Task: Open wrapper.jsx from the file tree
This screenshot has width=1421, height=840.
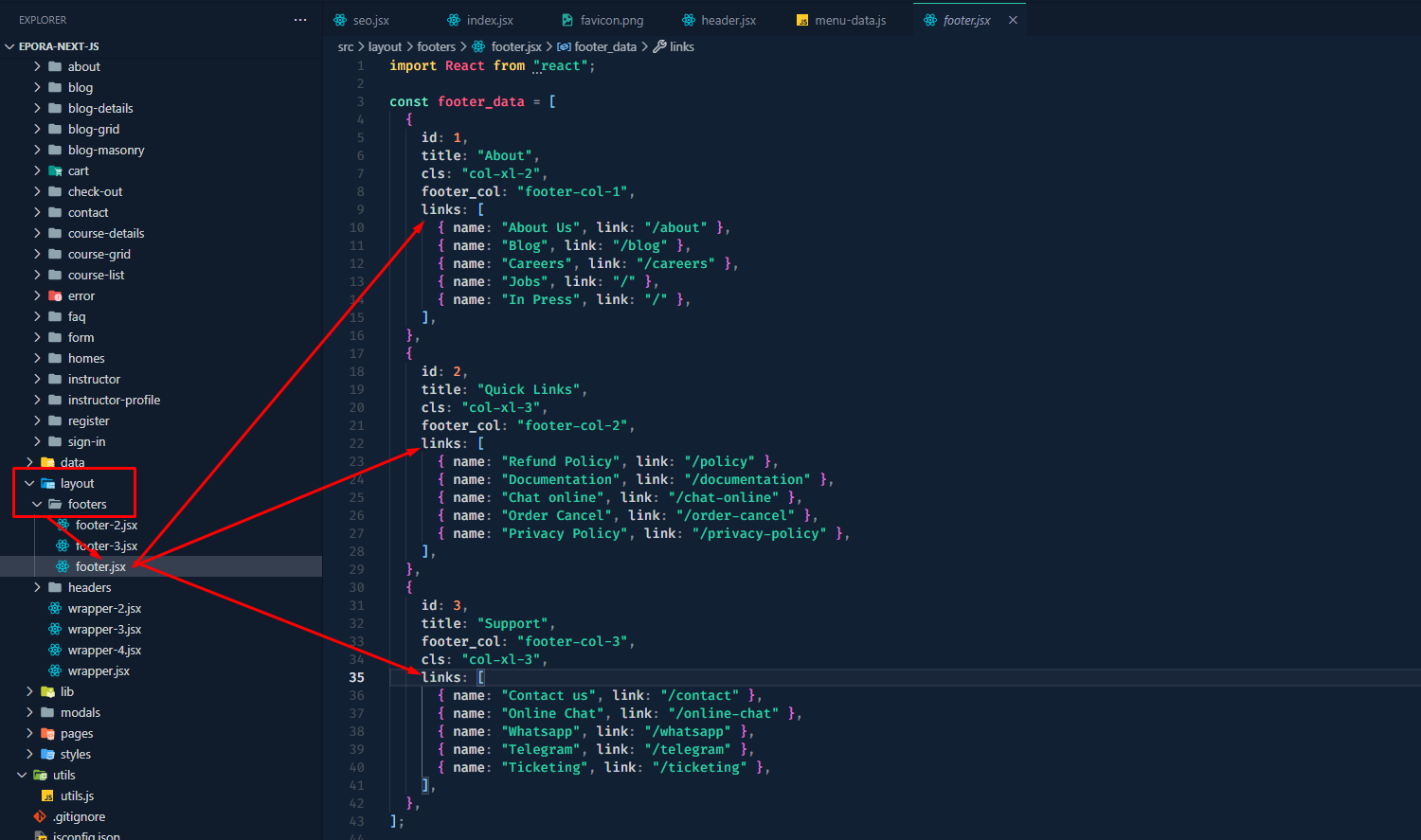Action: click(x=99, y=671)
